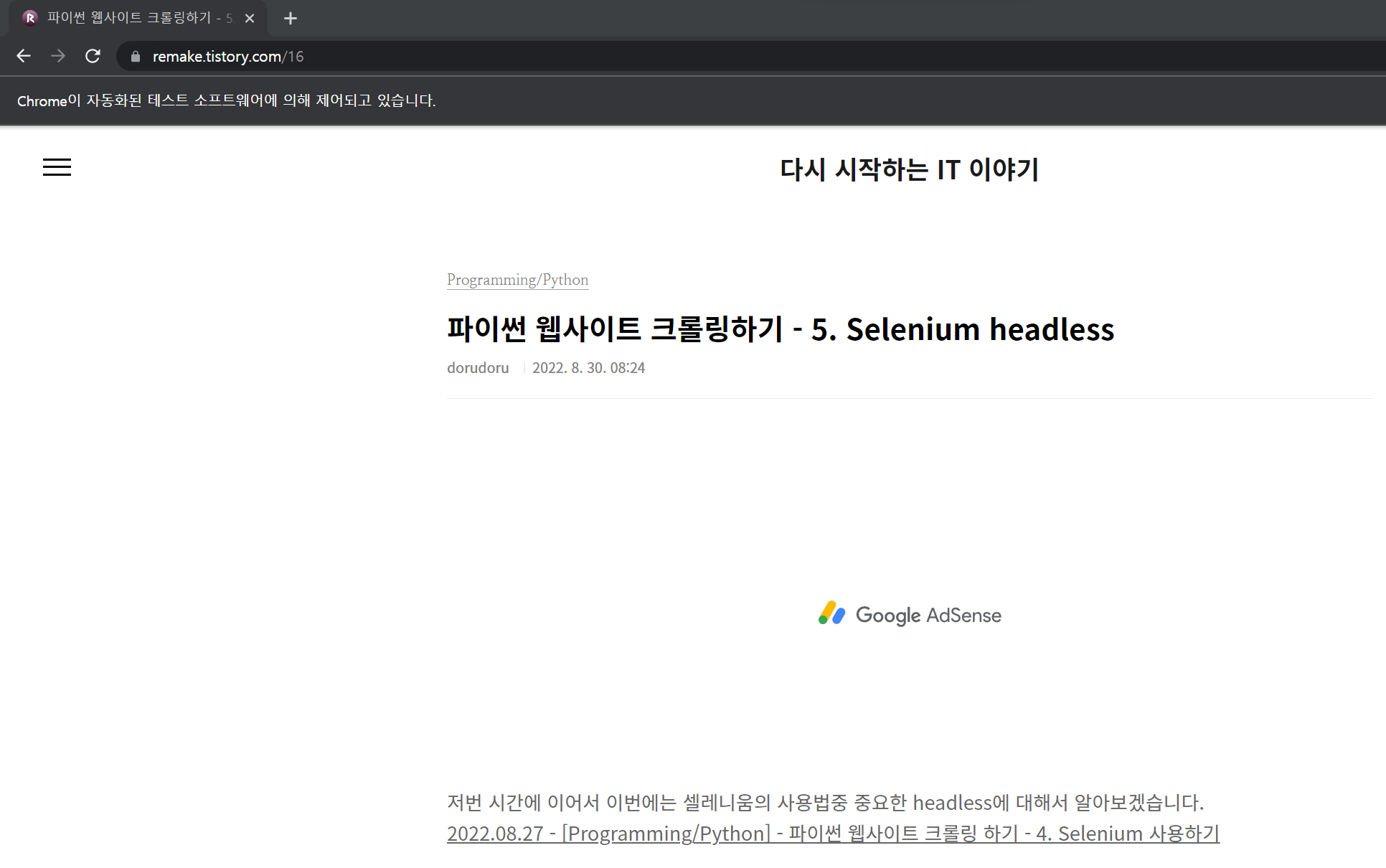The height and width of the screenshot is (868, 1386).
Task: Click the Chrome automated test software notice
Action: pyautogui.click(x=226, y=100)
